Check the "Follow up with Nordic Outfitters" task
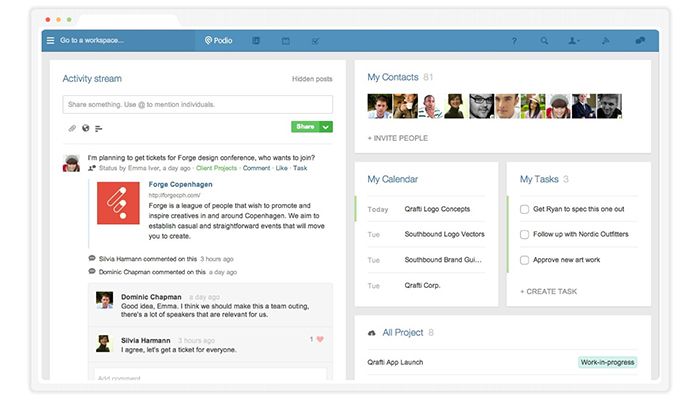 [x=524, y=235]
